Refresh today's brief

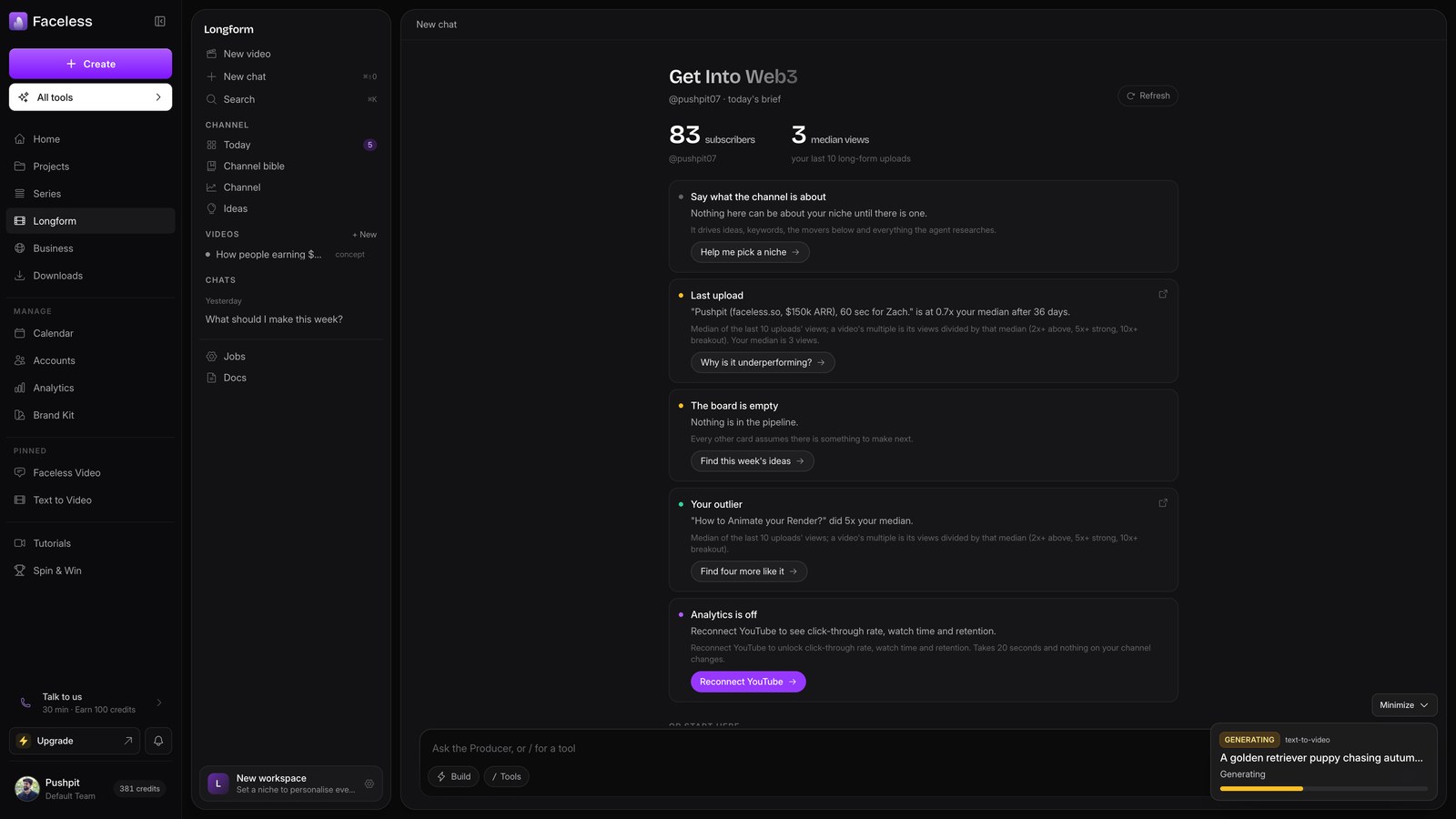point(1148,96)
